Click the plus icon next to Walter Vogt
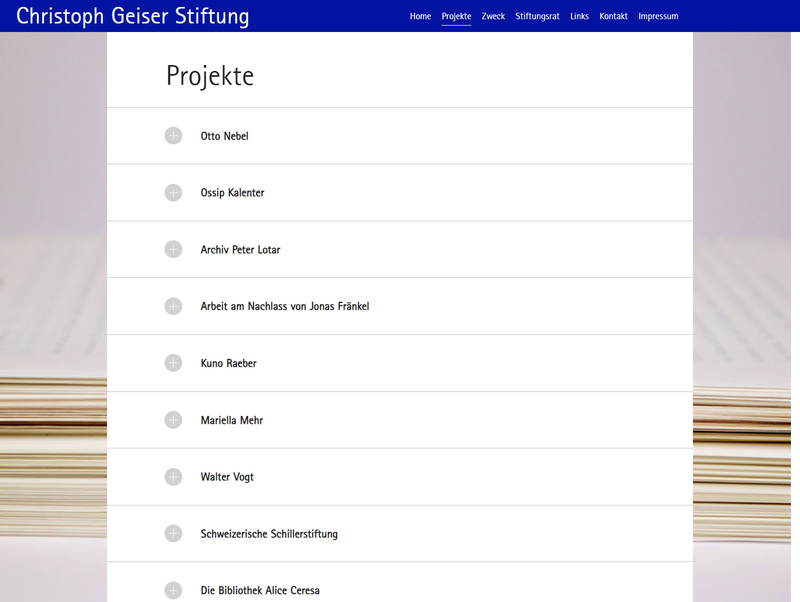This screenshot has width=800, height=602. click(173, 477)
